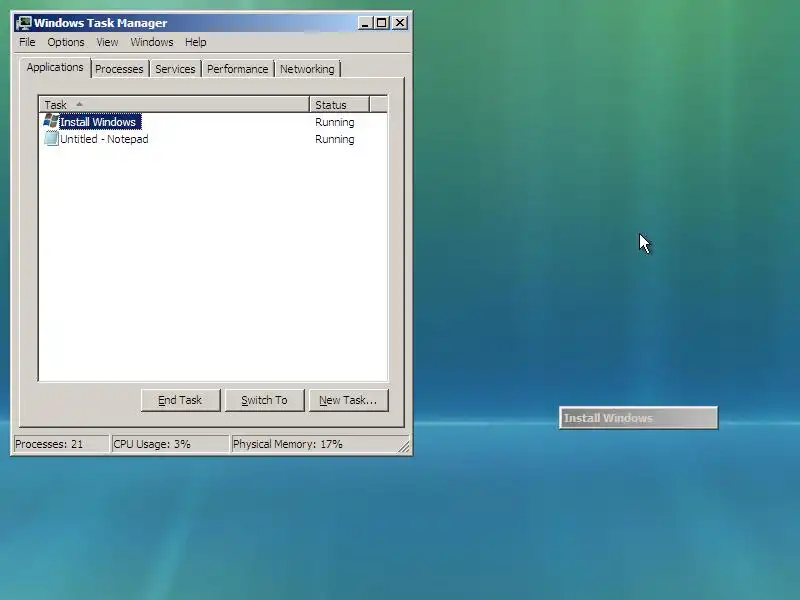Minimize the Task Manager window
The width and height of the screenshot is (800, 600).
(x=365, y=23)
